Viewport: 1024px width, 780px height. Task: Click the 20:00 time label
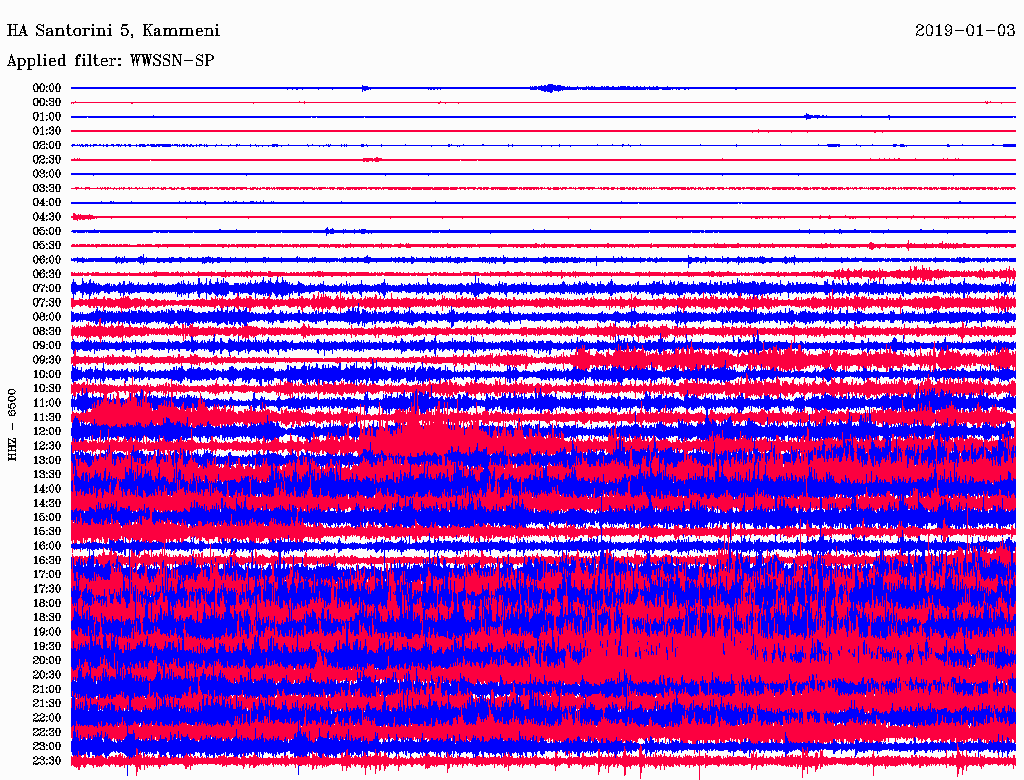click(47, 661)
